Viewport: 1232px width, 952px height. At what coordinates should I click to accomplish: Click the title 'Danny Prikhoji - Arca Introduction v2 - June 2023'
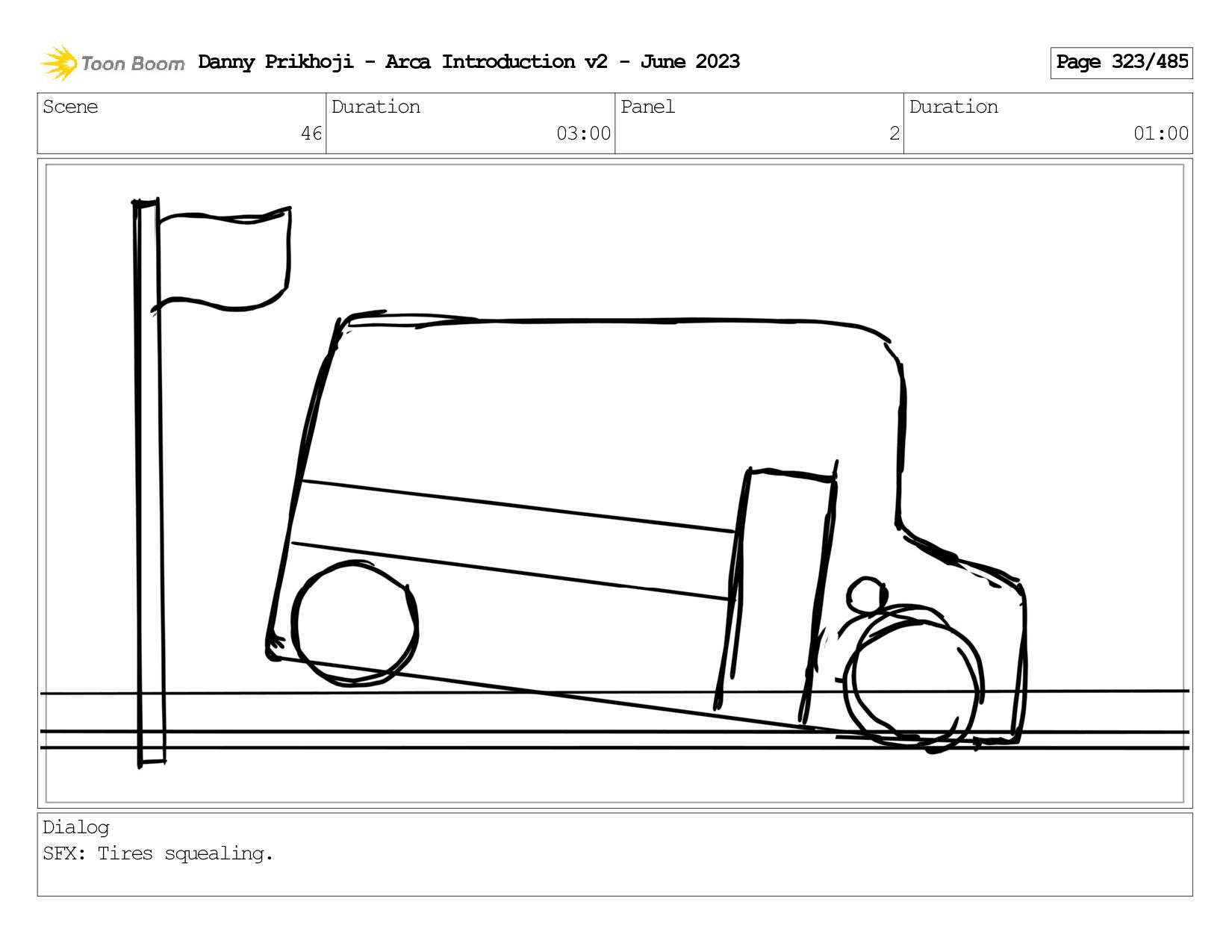[x=469, y=62]
